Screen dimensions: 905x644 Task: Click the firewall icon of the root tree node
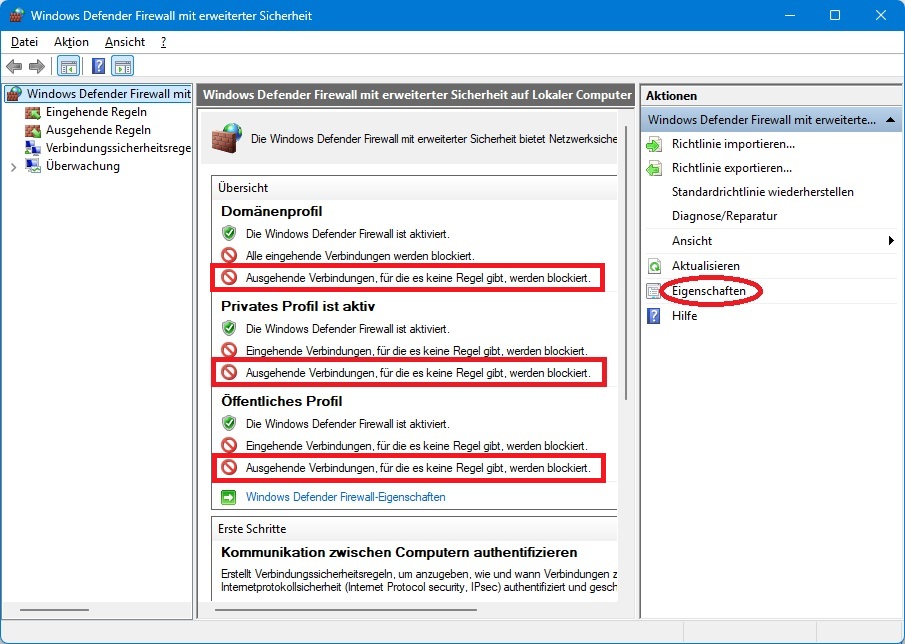[15, 93]
